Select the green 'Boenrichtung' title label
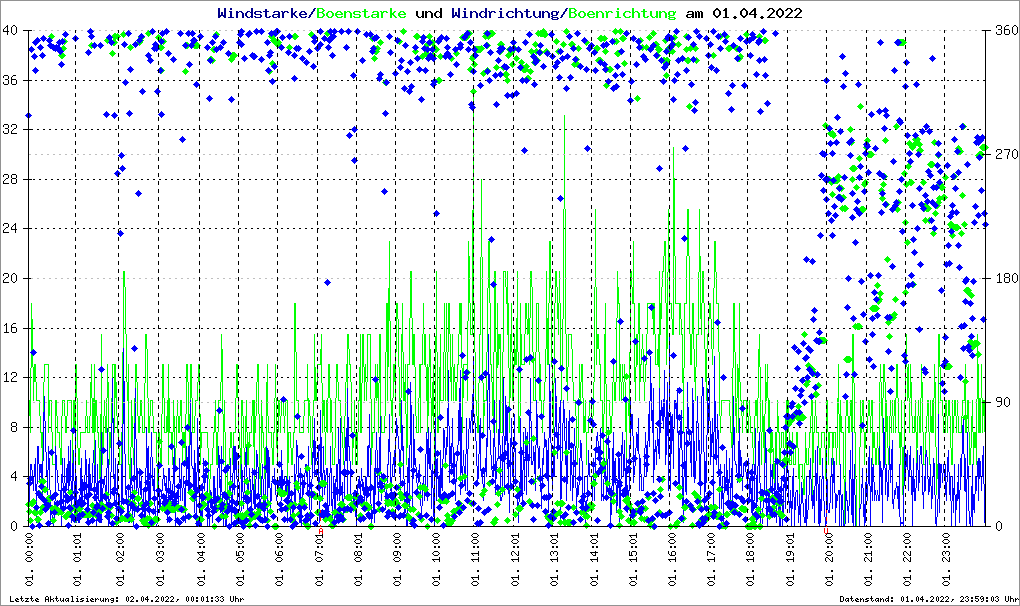Screen dimensions: 1020x606 pos(622,14)
